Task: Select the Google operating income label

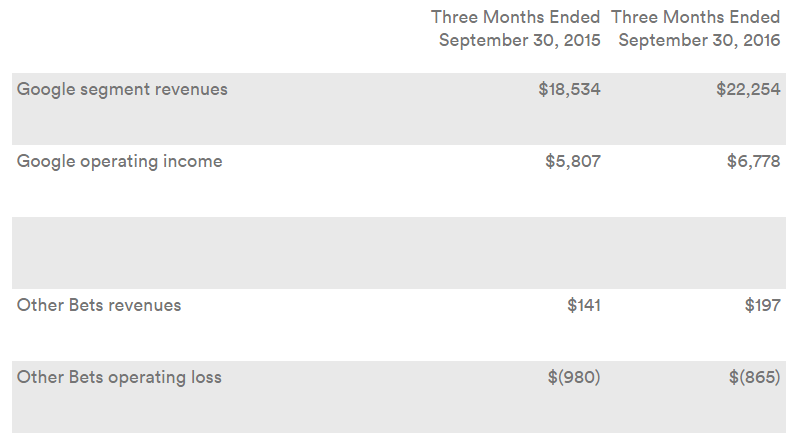Action: pos(119,162)
